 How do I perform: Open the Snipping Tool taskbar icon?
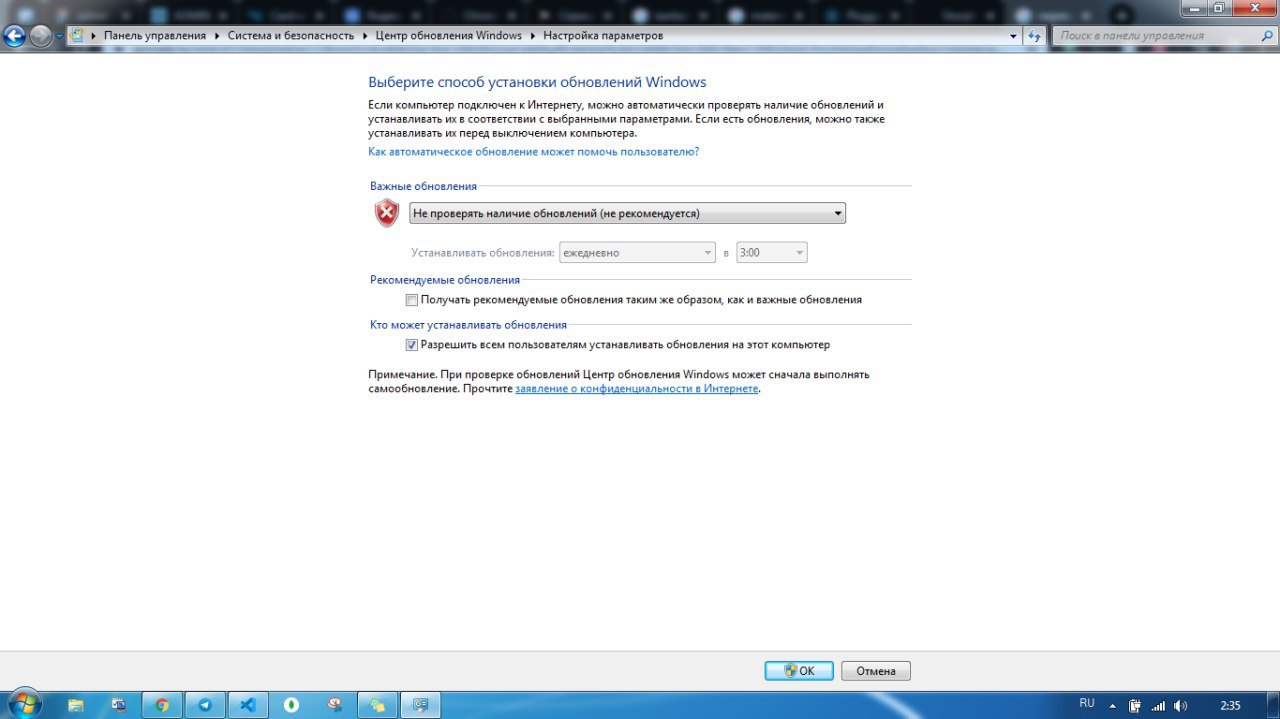click(x=334, y=705)
